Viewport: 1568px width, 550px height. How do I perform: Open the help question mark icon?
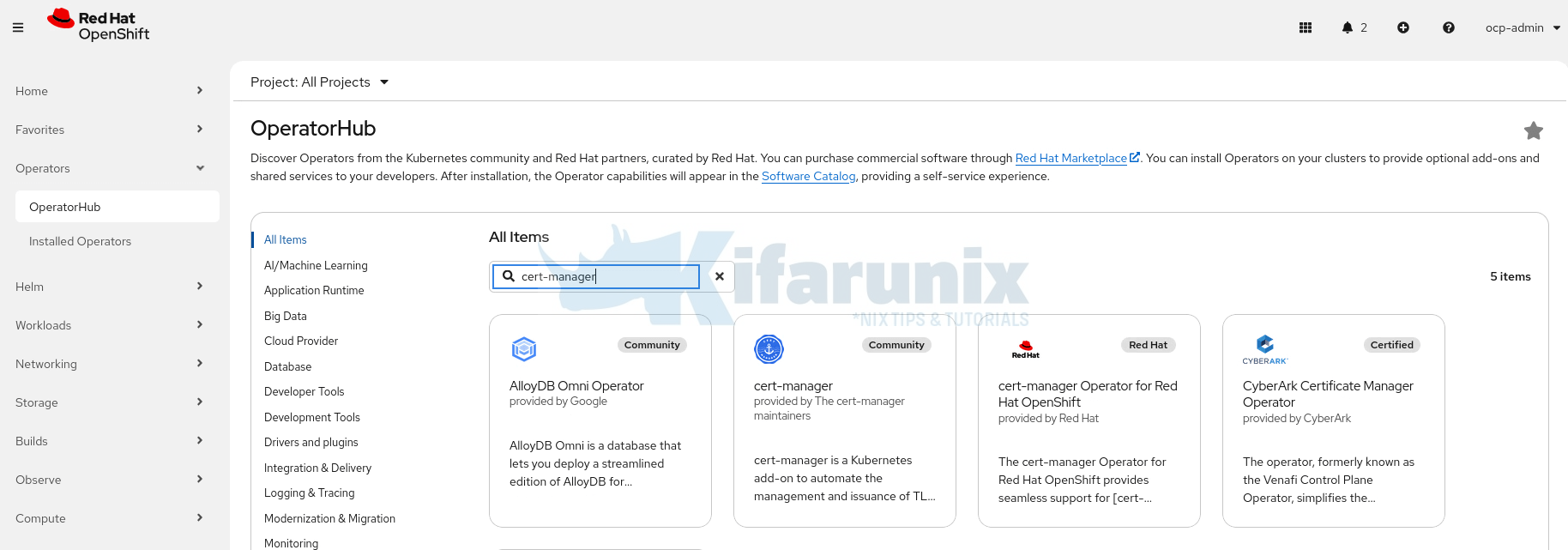click(1449, 27)
